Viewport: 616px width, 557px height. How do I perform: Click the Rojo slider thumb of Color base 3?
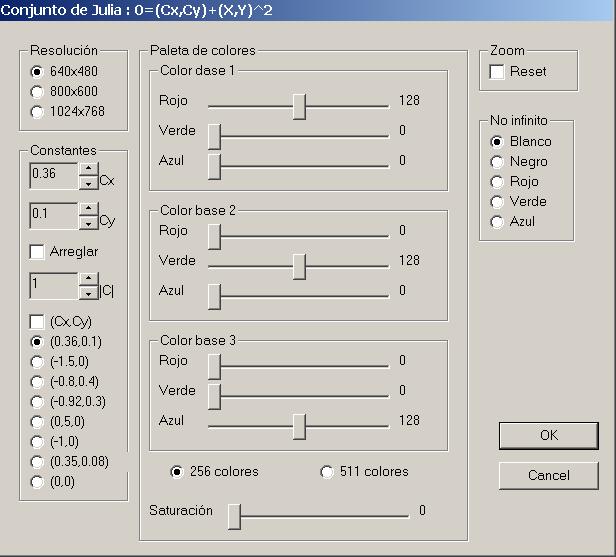pos(214,367)
